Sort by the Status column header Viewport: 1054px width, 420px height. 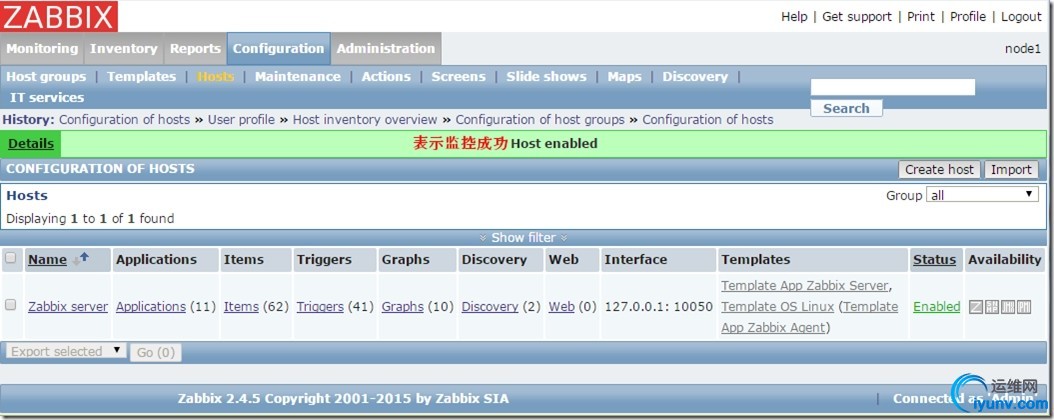[x=934, y=259]
